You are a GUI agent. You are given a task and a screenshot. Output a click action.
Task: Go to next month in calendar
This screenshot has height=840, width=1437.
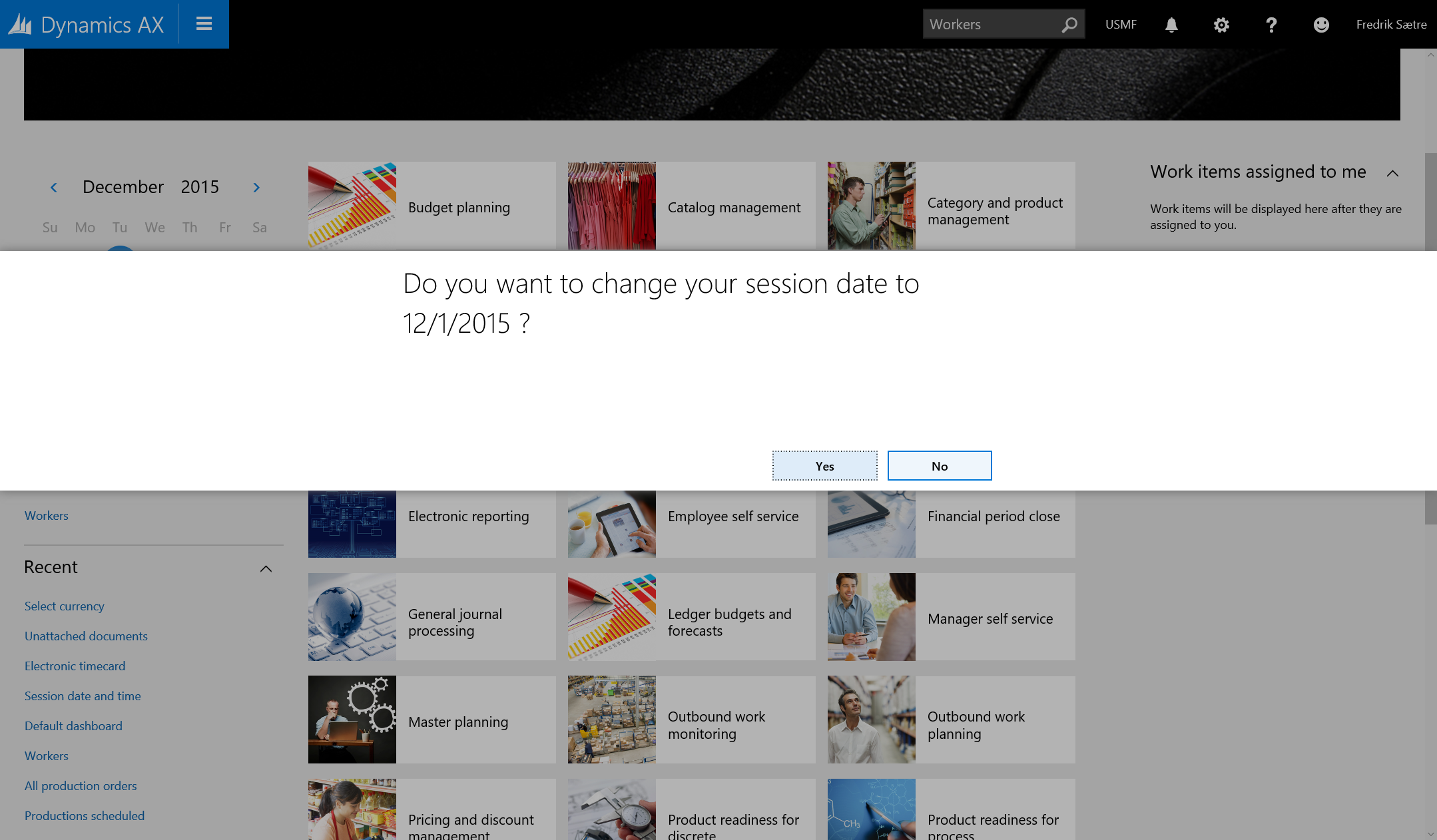[x=256, y=188]
